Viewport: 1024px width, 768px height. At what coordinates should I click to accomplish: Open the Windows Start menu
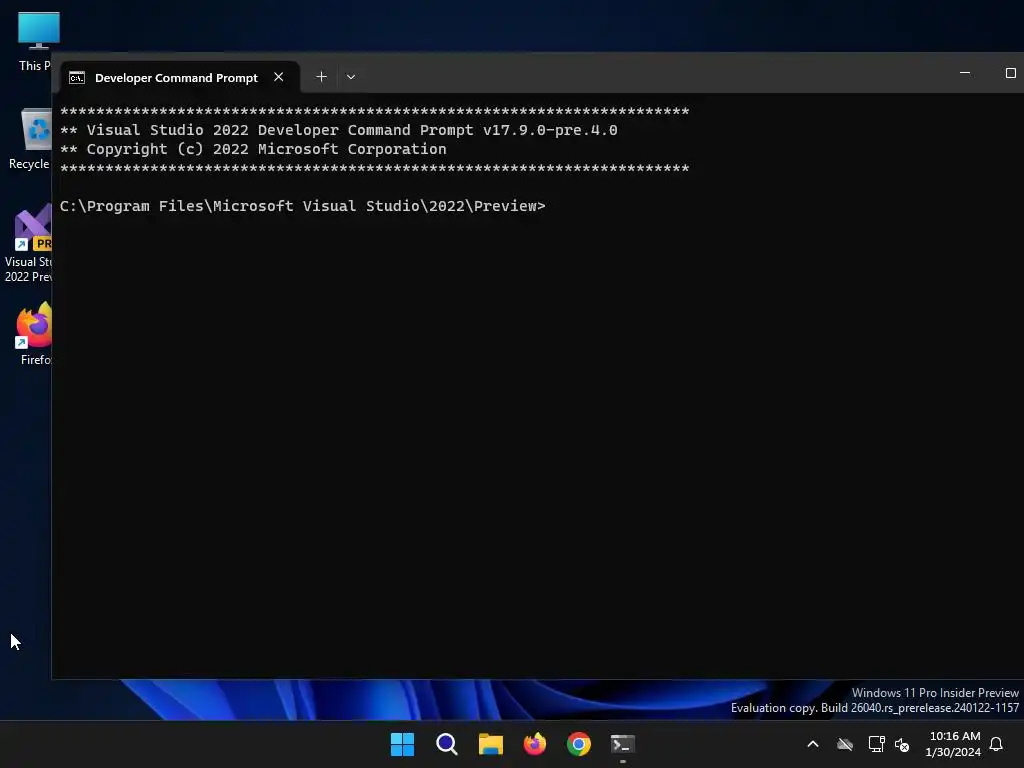[x=402, y=744]
